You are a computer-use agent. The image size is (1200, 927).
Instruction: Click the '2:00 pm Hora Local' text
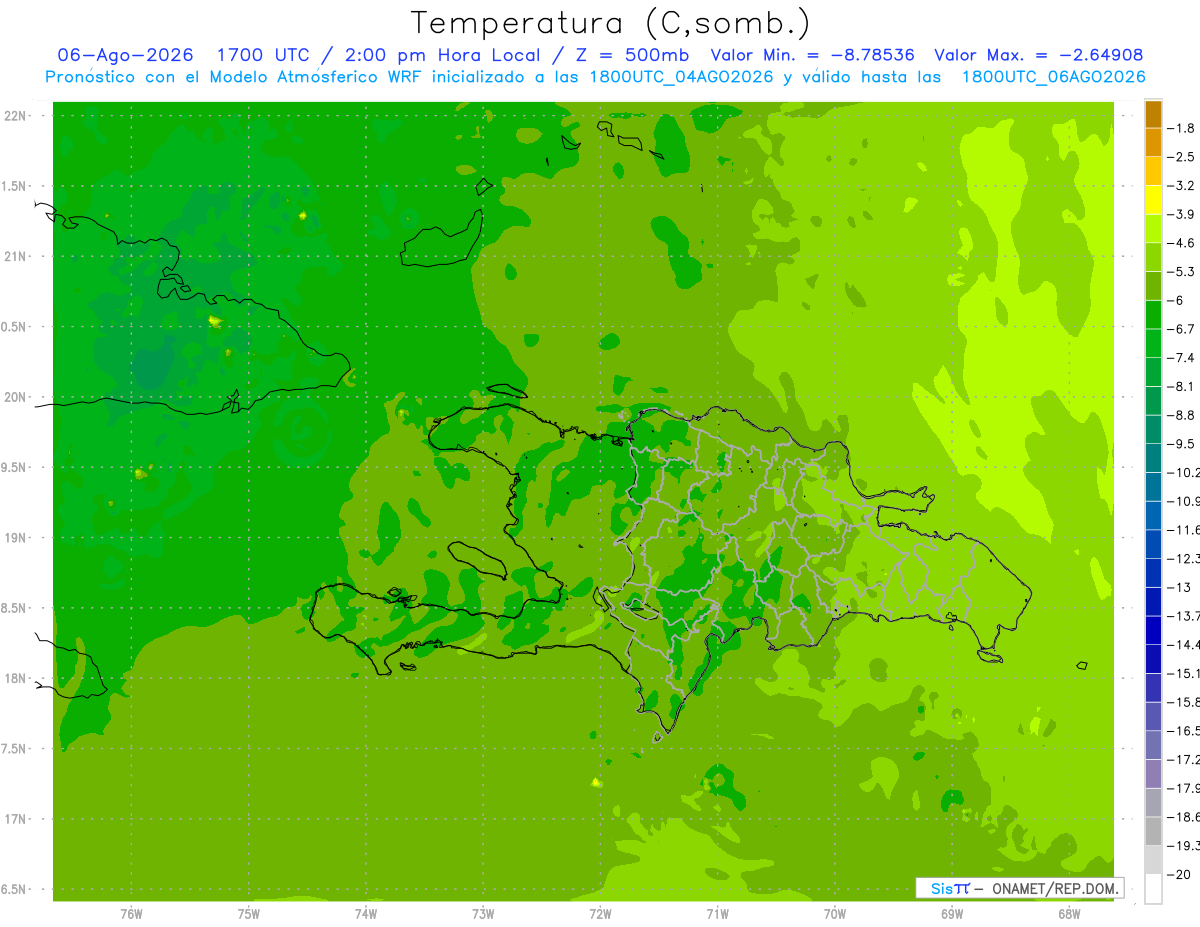click(443, 55)
